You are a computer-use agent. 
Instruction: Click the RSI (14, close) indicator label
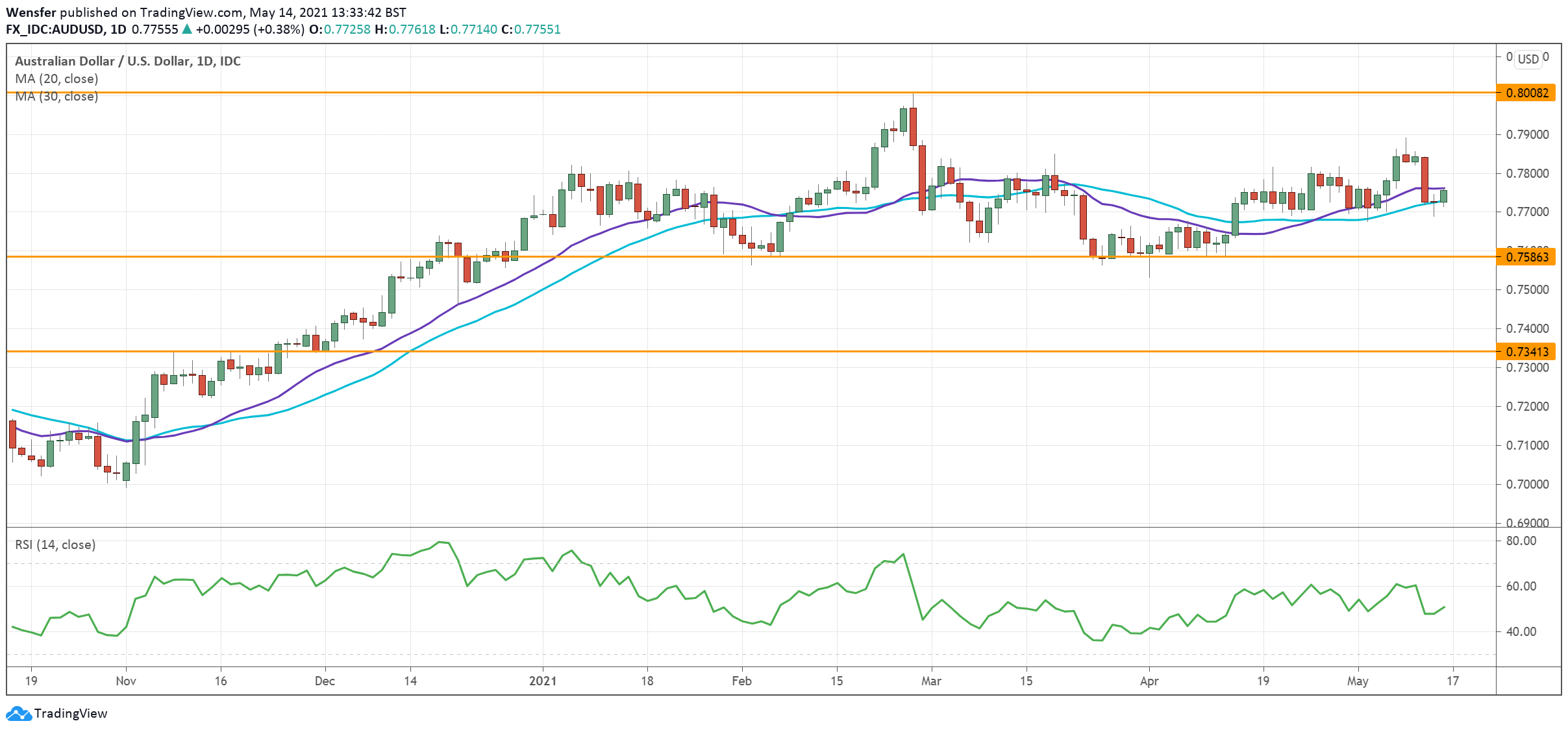[55, 544]
